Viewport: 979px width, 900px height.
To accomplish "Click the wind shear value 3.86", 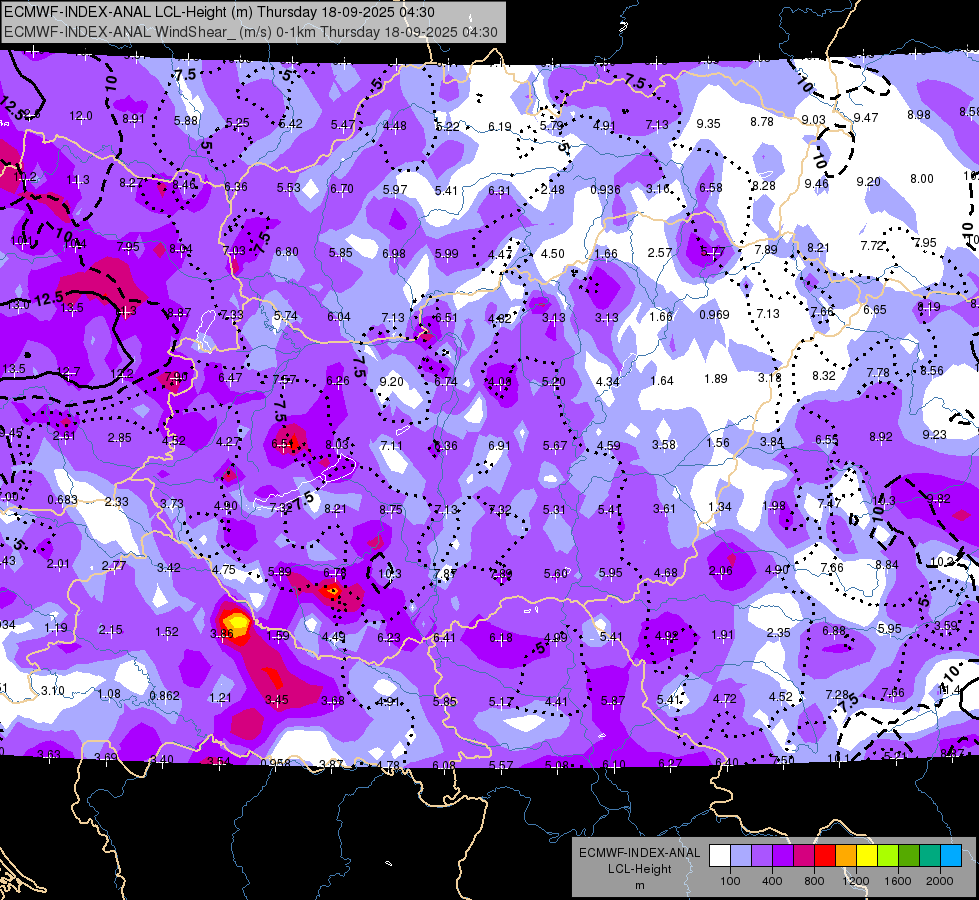I will pos(222,633).
